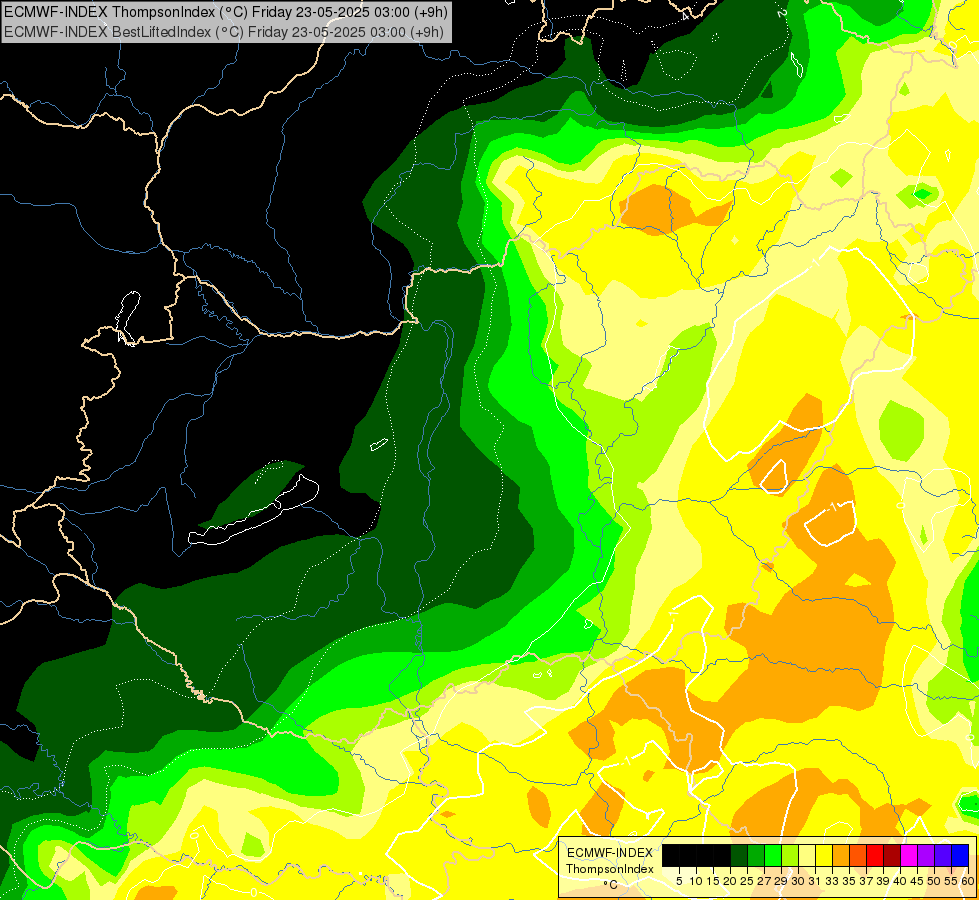Click the legend tick value 20
Screen dimensions: 979x900
pyautogui.click(x=730, y=881)
